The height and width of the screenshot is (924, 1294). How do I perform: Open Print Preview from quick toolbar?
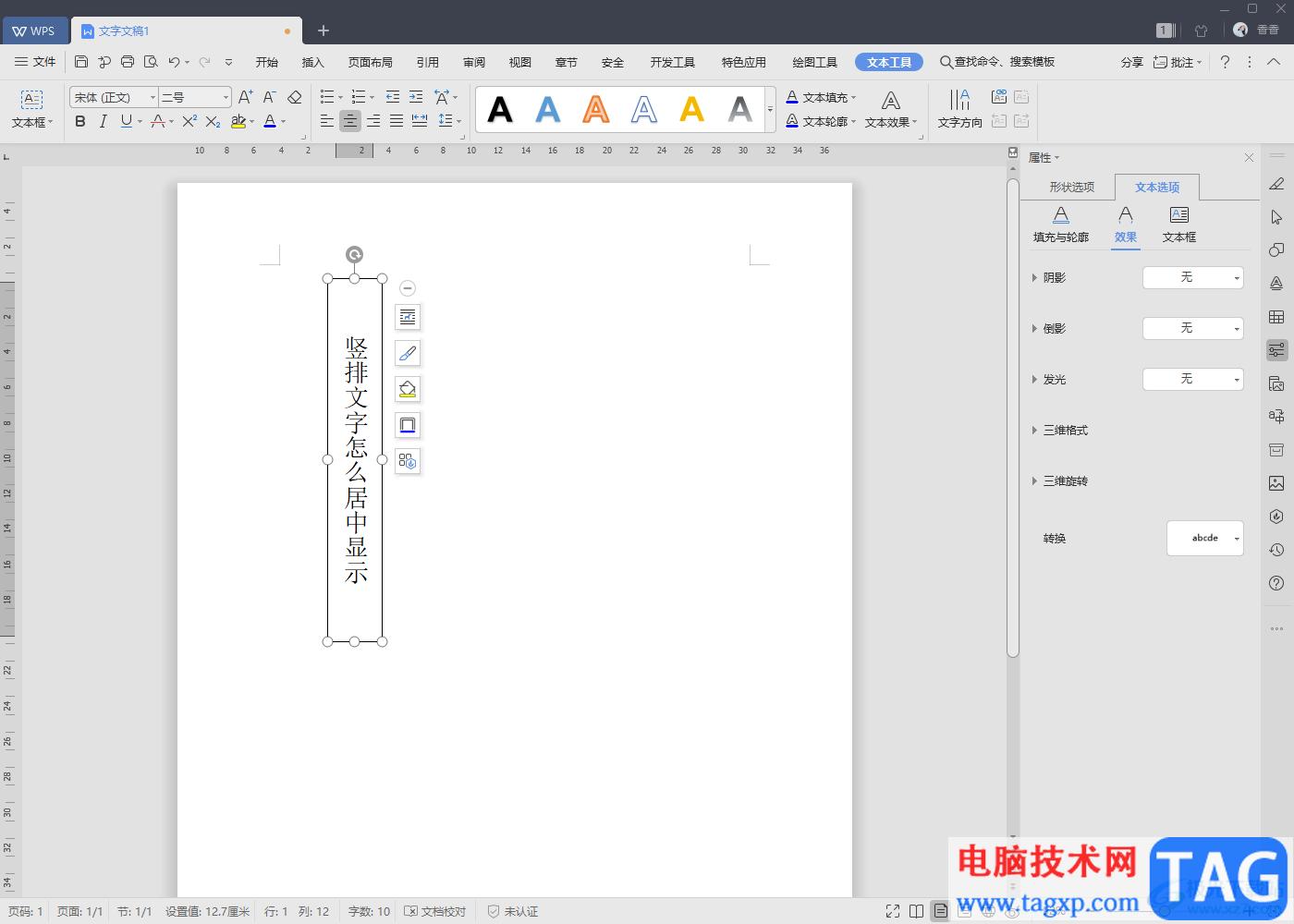(x=151, y=62)
